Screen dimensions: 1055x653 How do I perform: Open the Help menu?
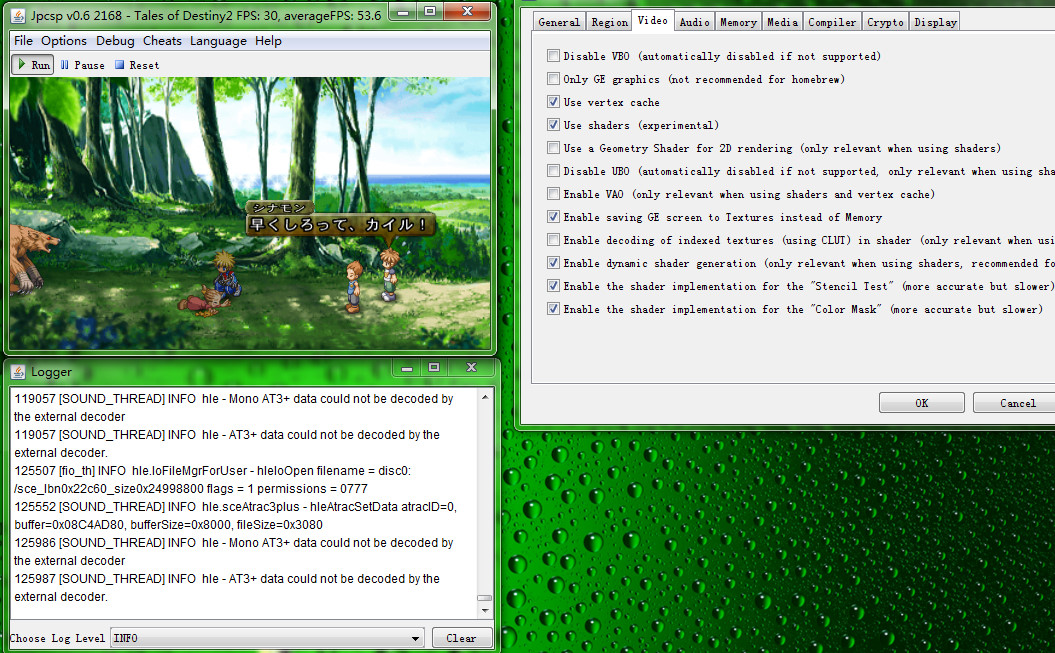point(268,41)
